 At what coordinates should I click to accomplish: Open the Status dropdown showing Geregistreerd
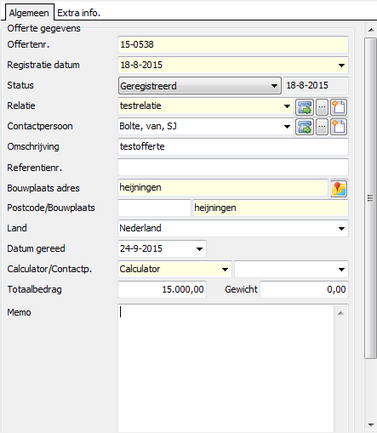point(200,86)
